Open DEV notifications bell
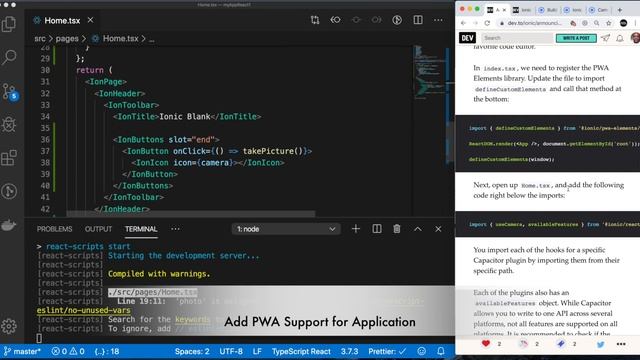Screen dimensions: 640x360 620,38
